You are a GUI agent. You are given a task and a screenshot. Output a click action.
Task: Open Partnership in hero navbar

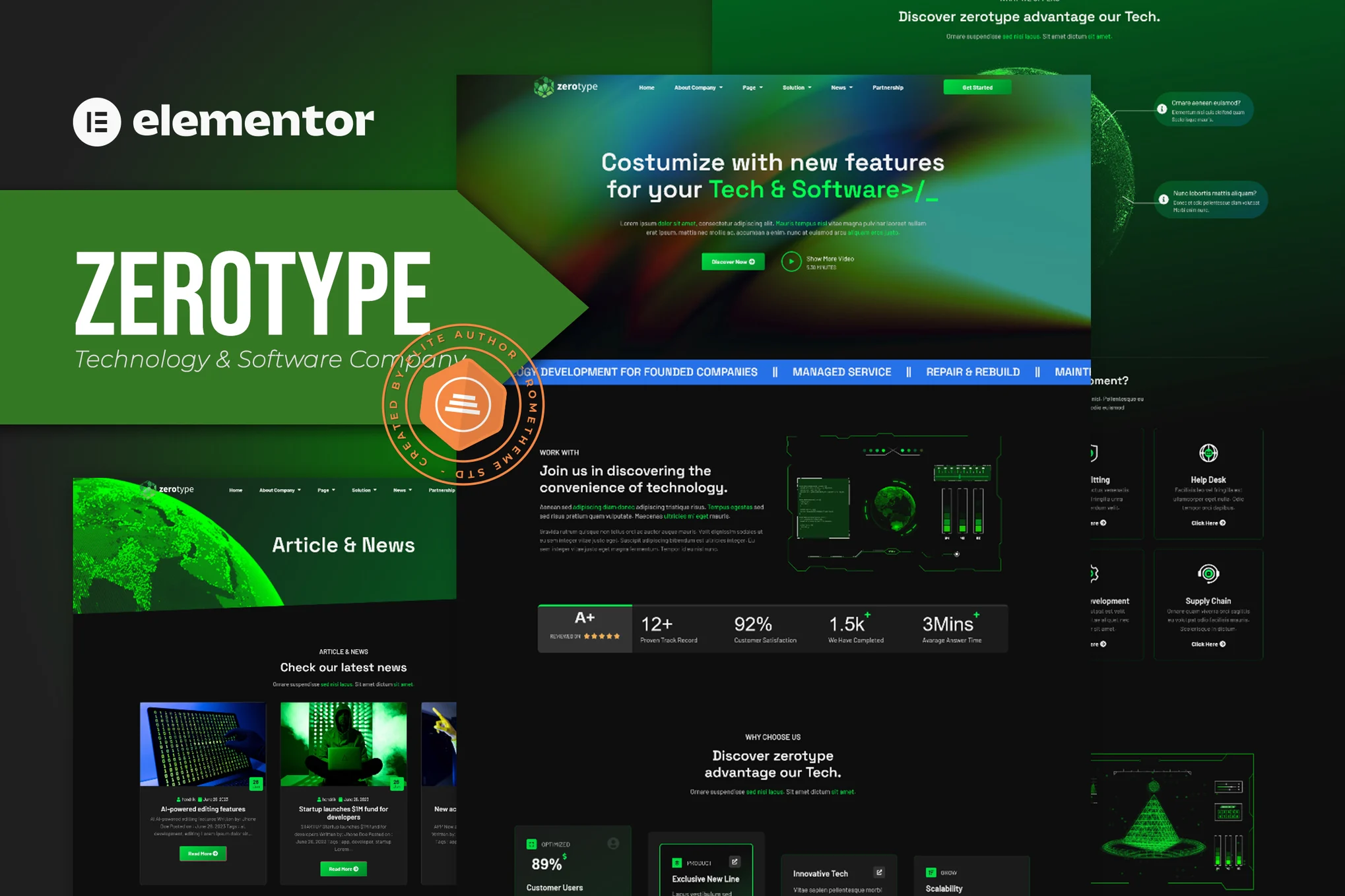pyautogui.click(x=888, y=88)
